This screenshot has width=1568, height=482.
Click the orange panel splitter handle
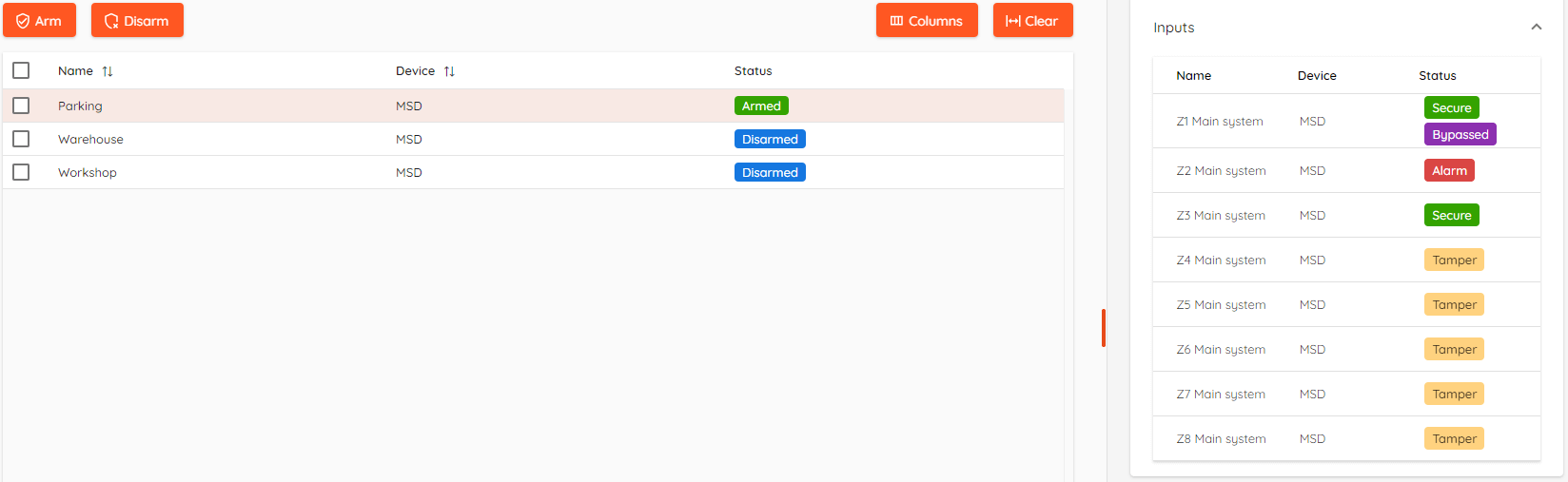(x=1104, y=328)
